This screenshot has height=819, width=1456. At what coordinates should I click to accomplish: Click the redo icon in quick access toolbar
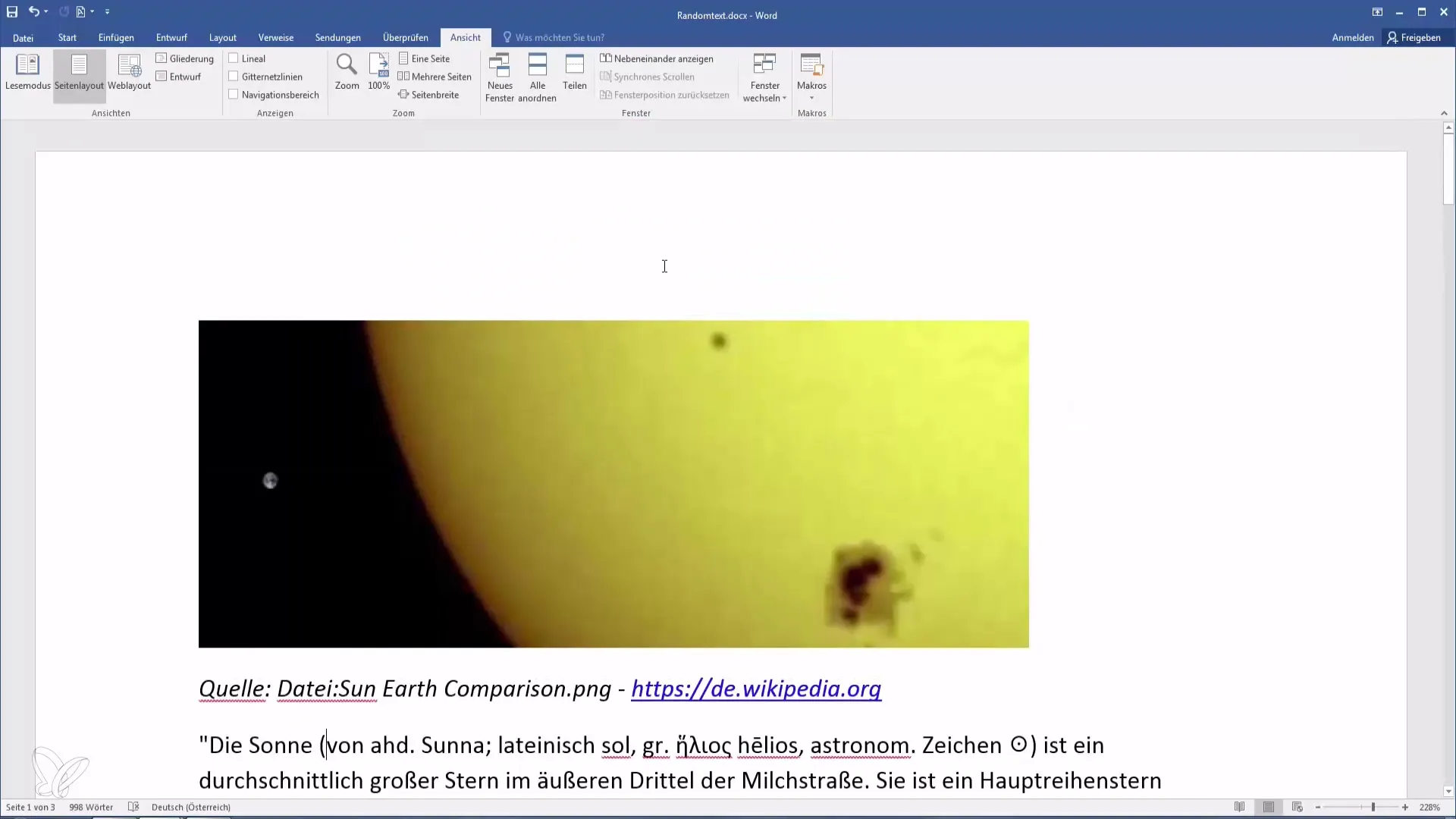pos(64,11)
